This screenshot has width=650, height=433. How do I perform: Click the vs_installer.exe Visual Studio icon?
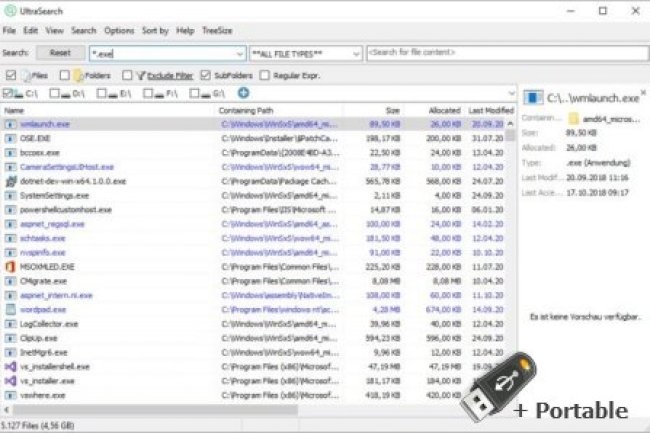(x=10, y=381)
